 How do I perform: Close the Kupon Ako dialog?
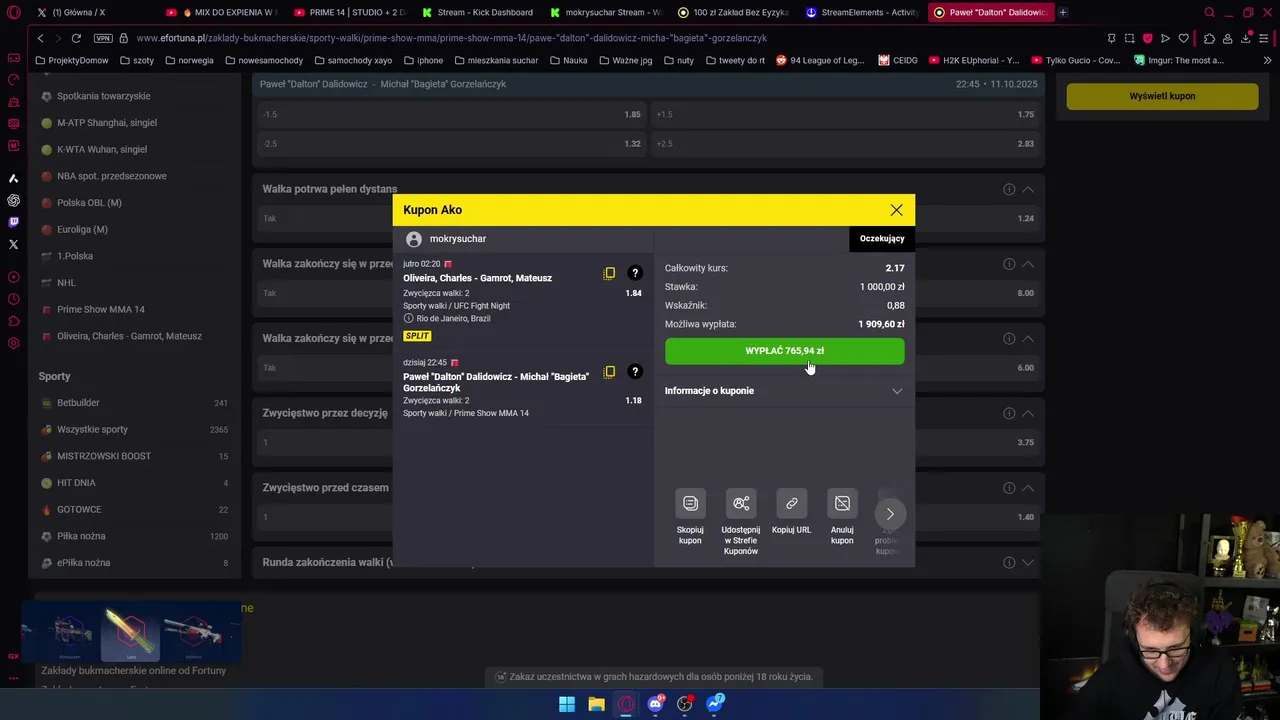[x=896, y=210]
